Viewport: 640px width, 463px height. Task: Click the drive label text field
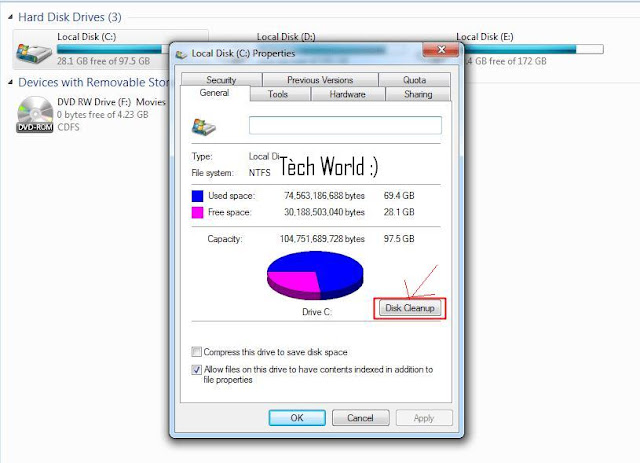coord(345,125)
